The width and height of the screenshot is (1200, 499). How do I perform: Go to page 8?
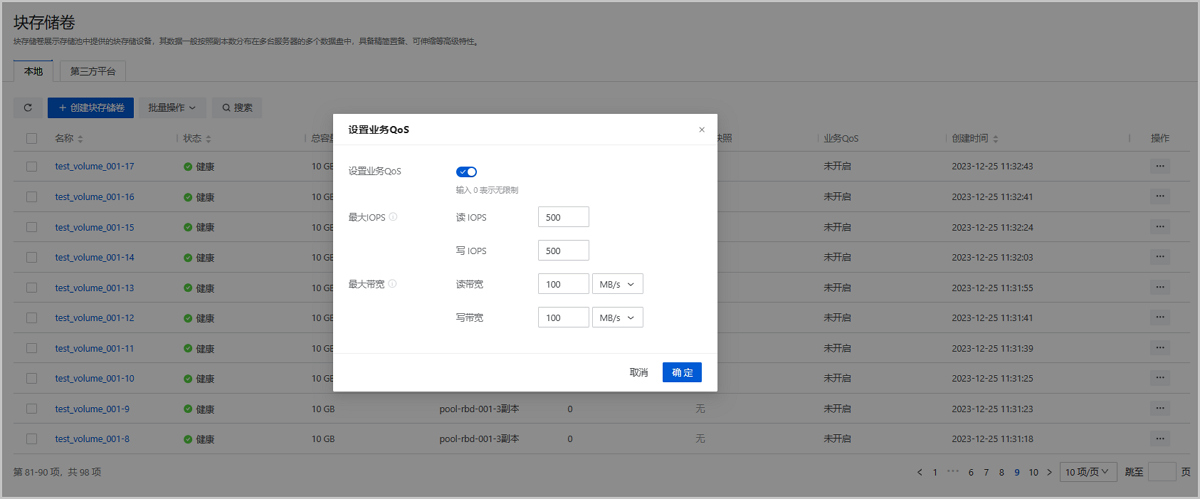[x=1001, y=471]
